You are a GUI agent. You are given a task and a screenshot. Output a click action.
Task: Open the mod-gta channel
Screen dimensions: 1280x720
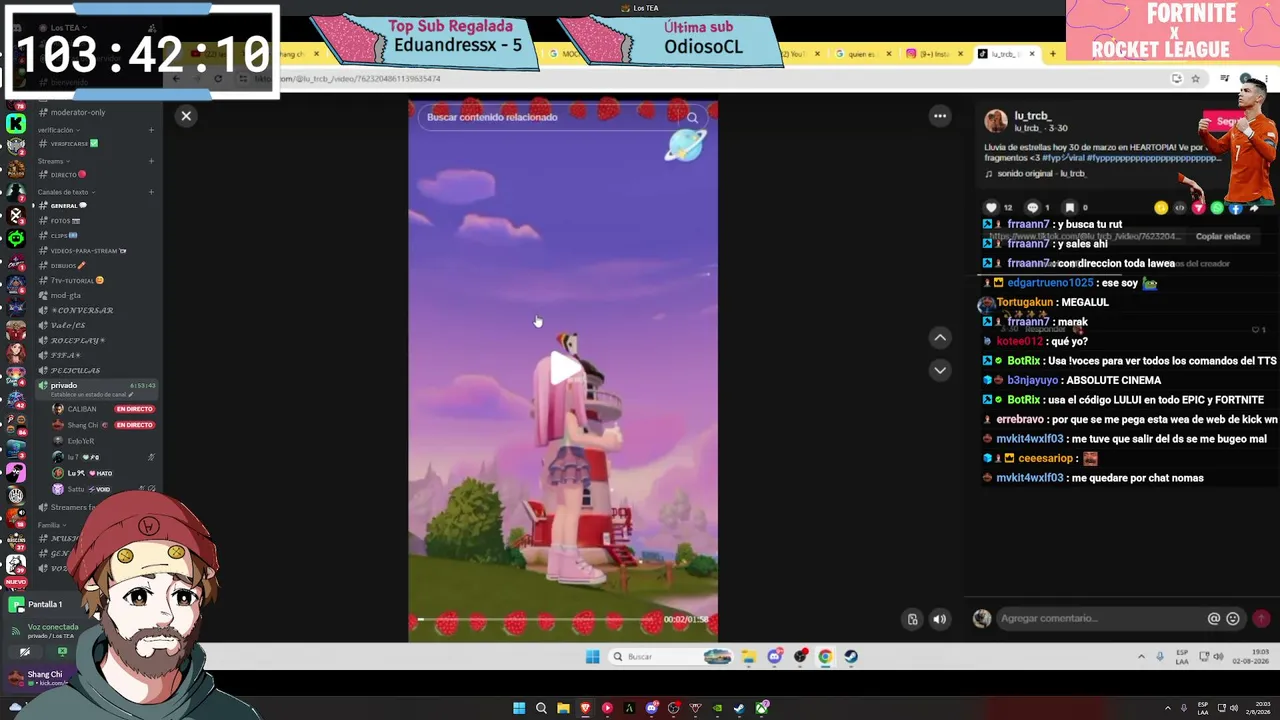(x=66, y=296)
